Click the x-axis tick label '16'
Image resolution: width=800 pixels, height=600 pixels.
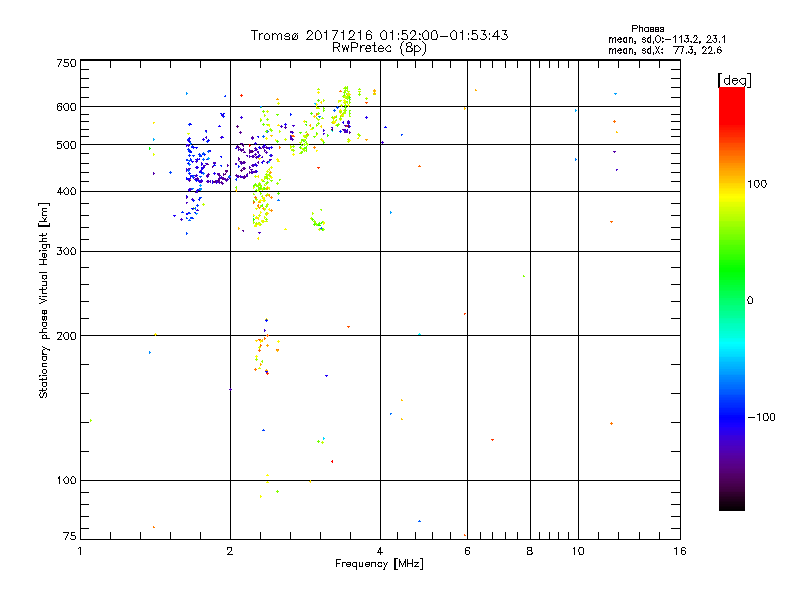click(680, 551)
